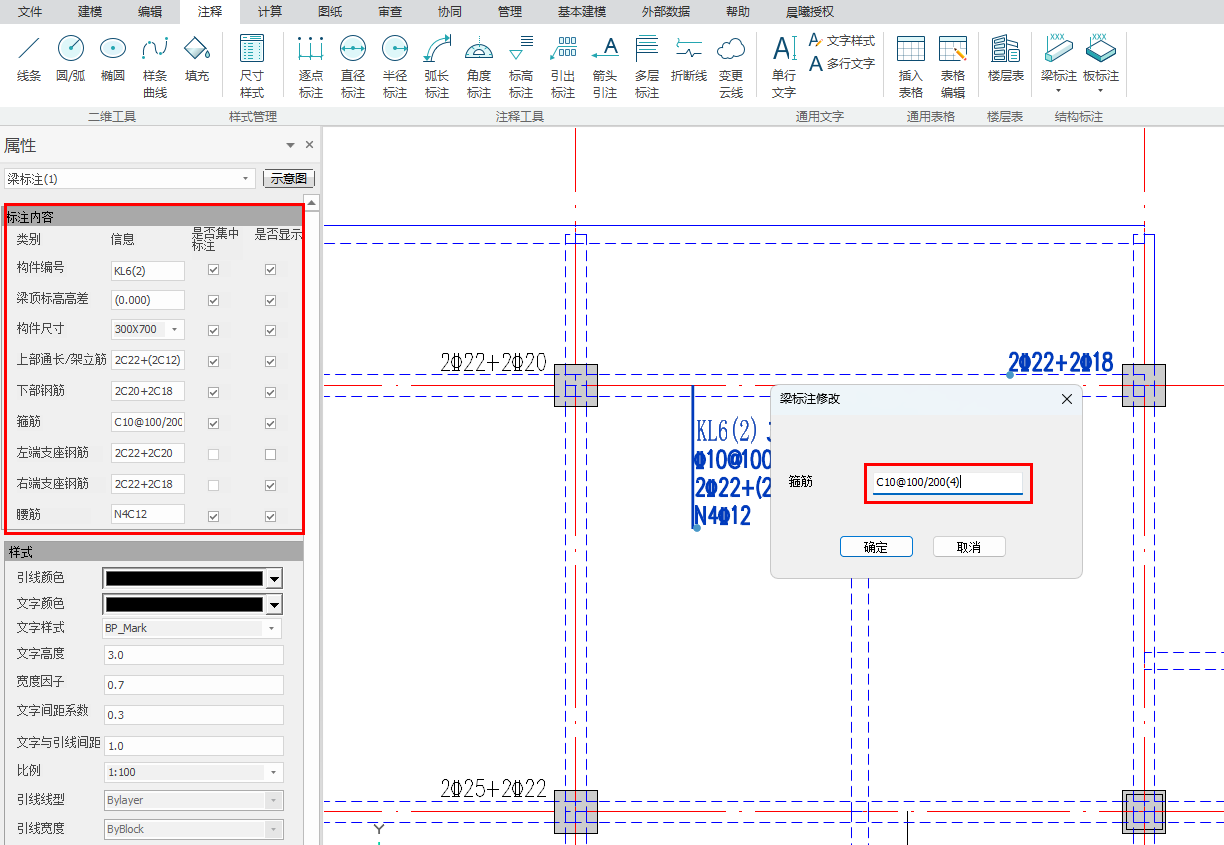Open the 比例 1:100 scale dropdown
1224x845 pixels.
pos(272,773)
